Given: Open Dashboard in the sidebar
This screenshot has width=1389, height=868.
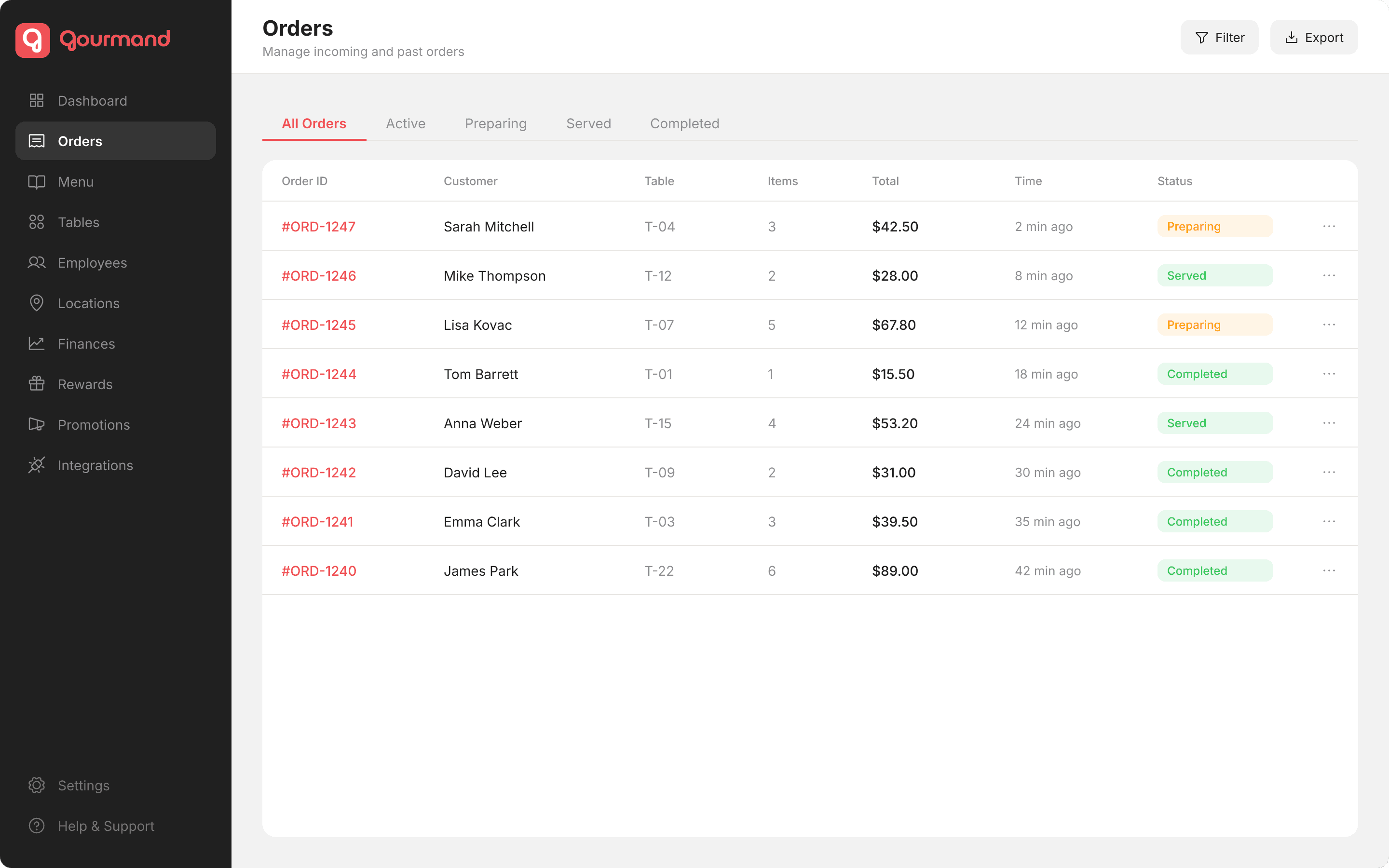Looking at the screenshot, I should tap(115, 100).
